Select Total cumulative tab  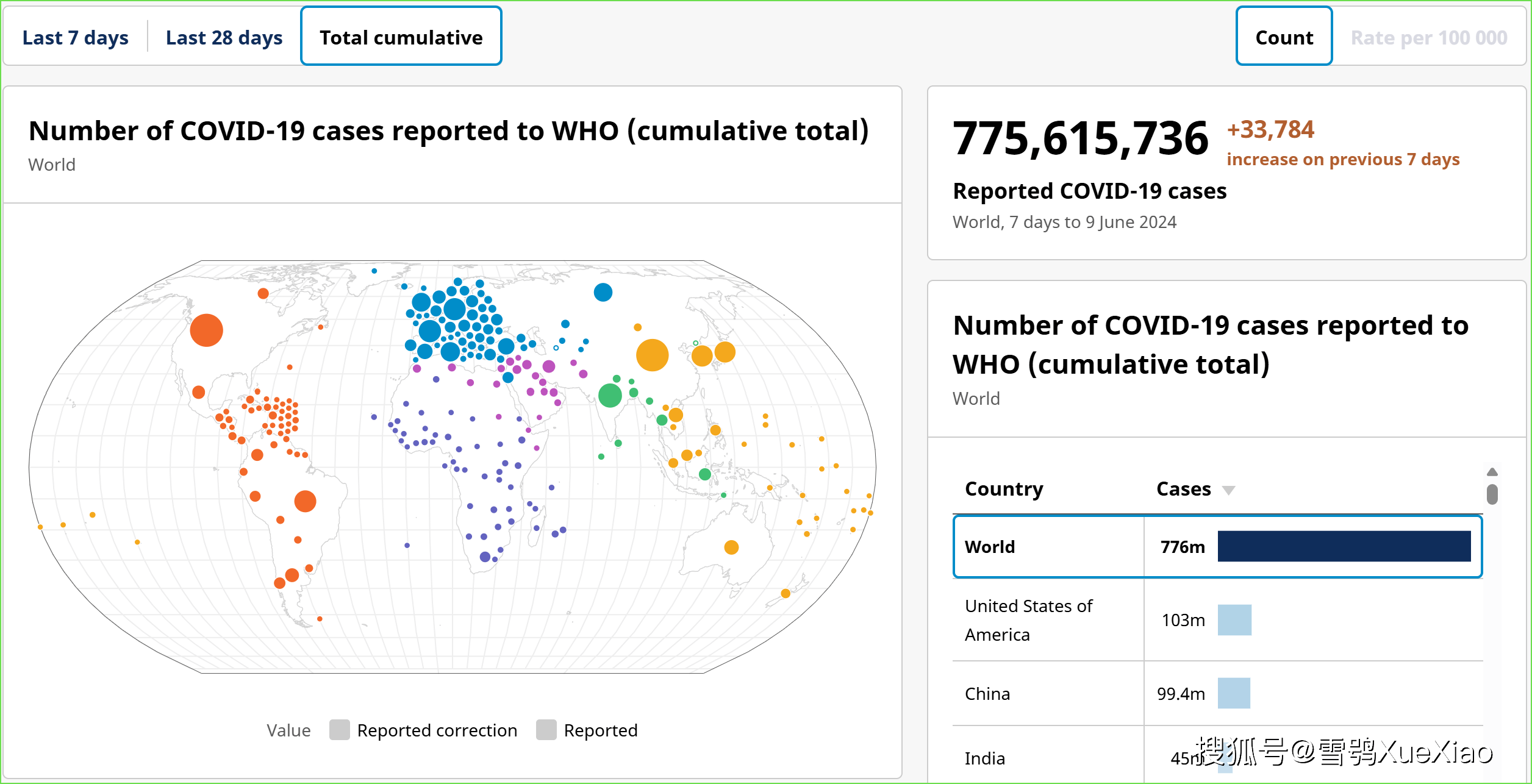click(x=401, y=38)
